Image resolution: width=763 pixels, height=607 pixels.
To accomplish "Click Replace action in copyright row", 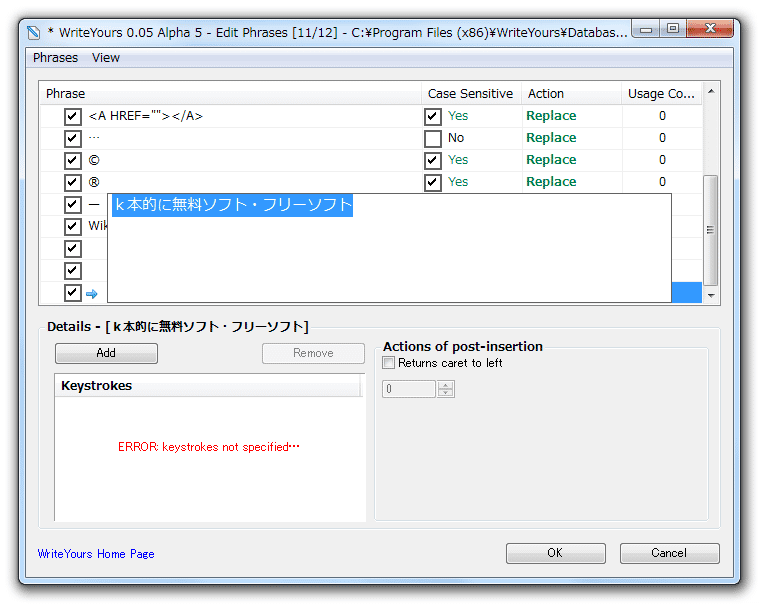I will (x=551, y=160).
